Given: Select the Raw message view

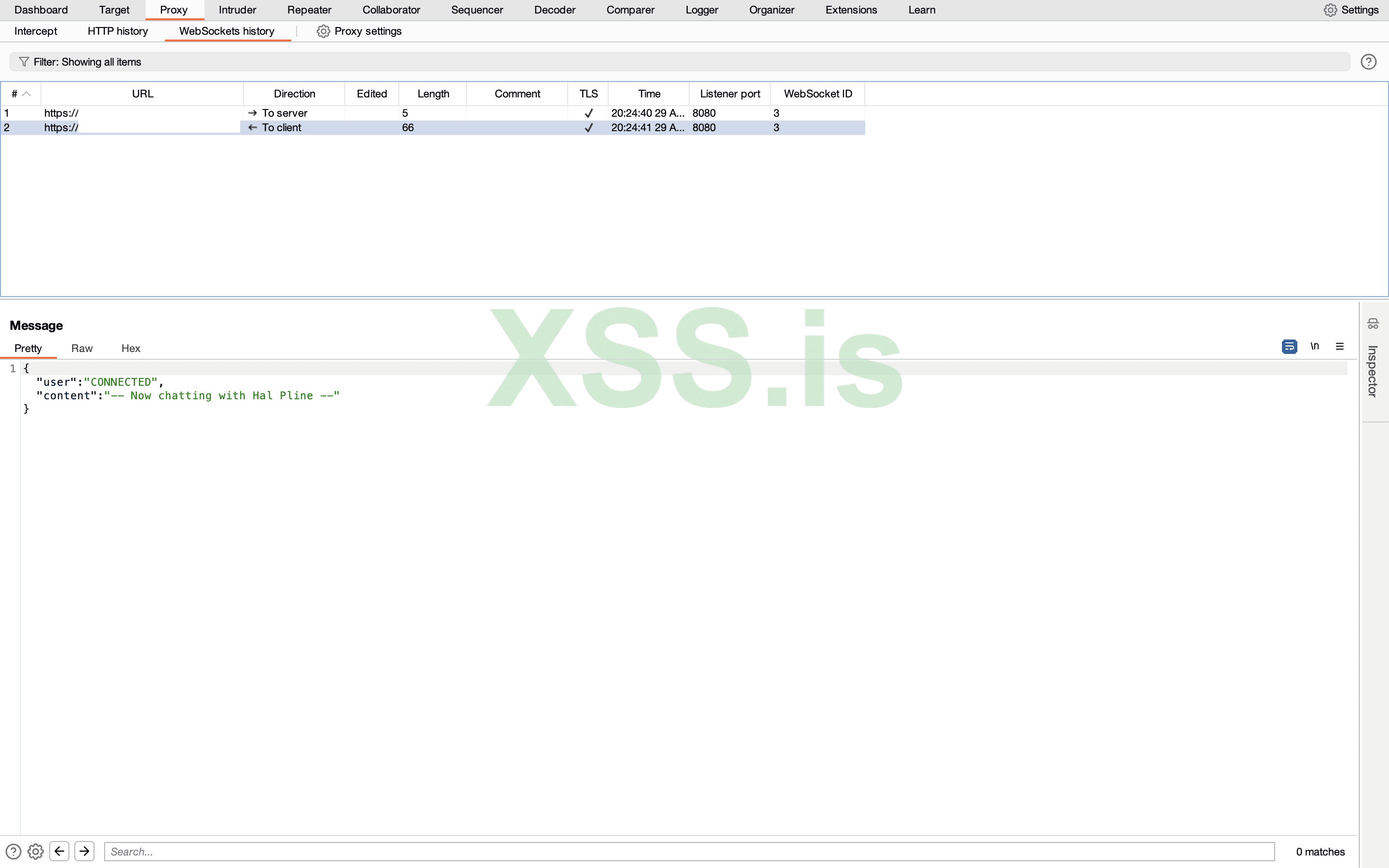Looking at the screenshot, I should (x=82, y=348).
